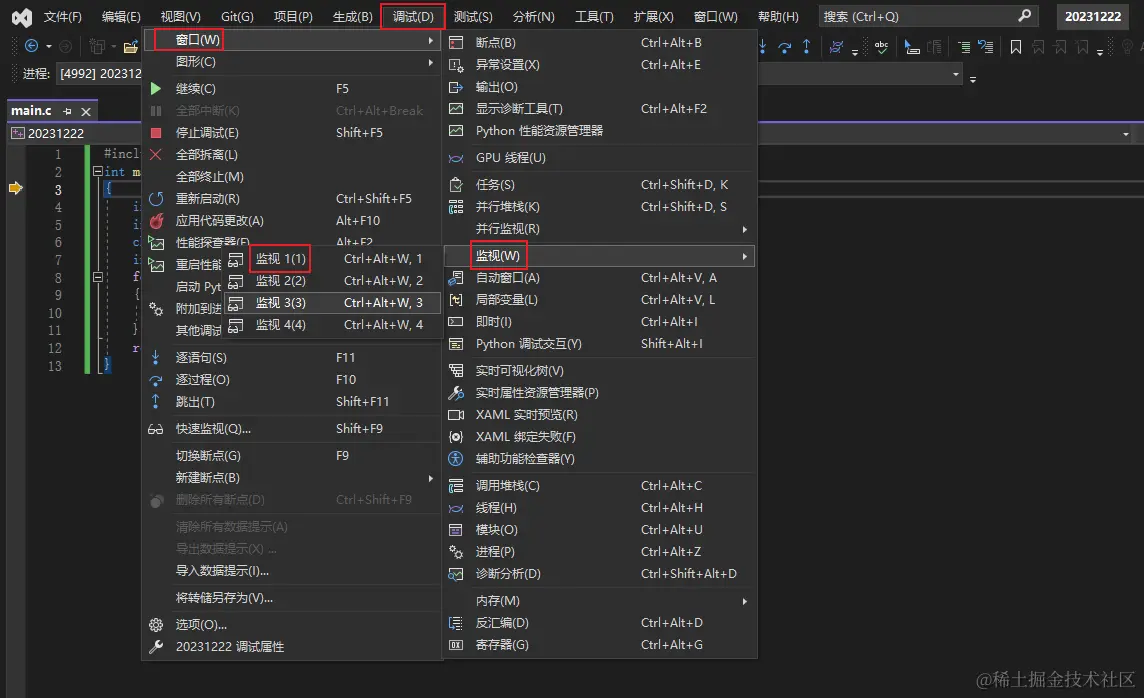Click the 调用堆栈(C) icon

tap(456, 486)
